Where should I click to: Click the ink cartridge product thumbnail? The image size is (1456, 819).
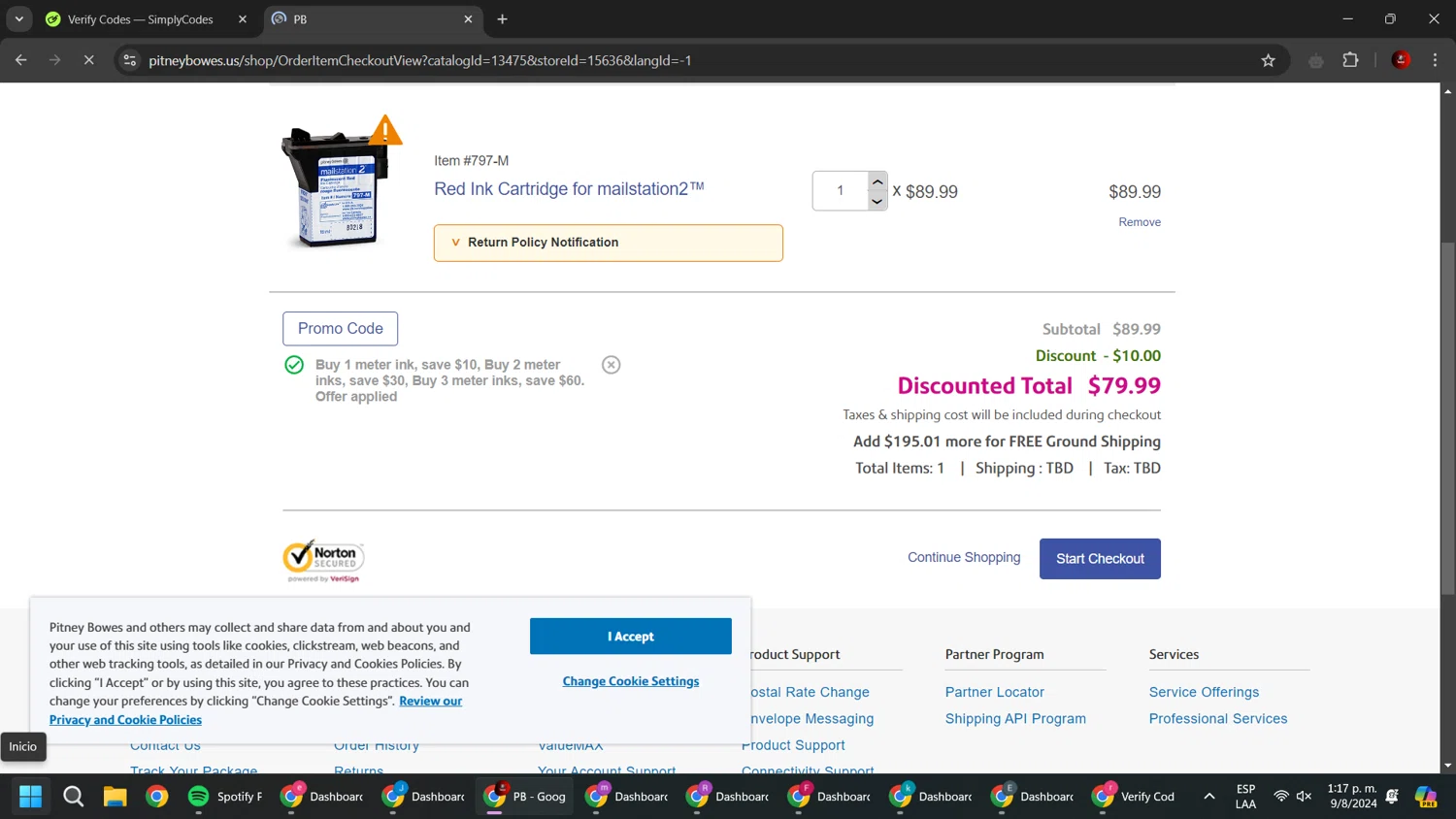(x=335, y=189)
